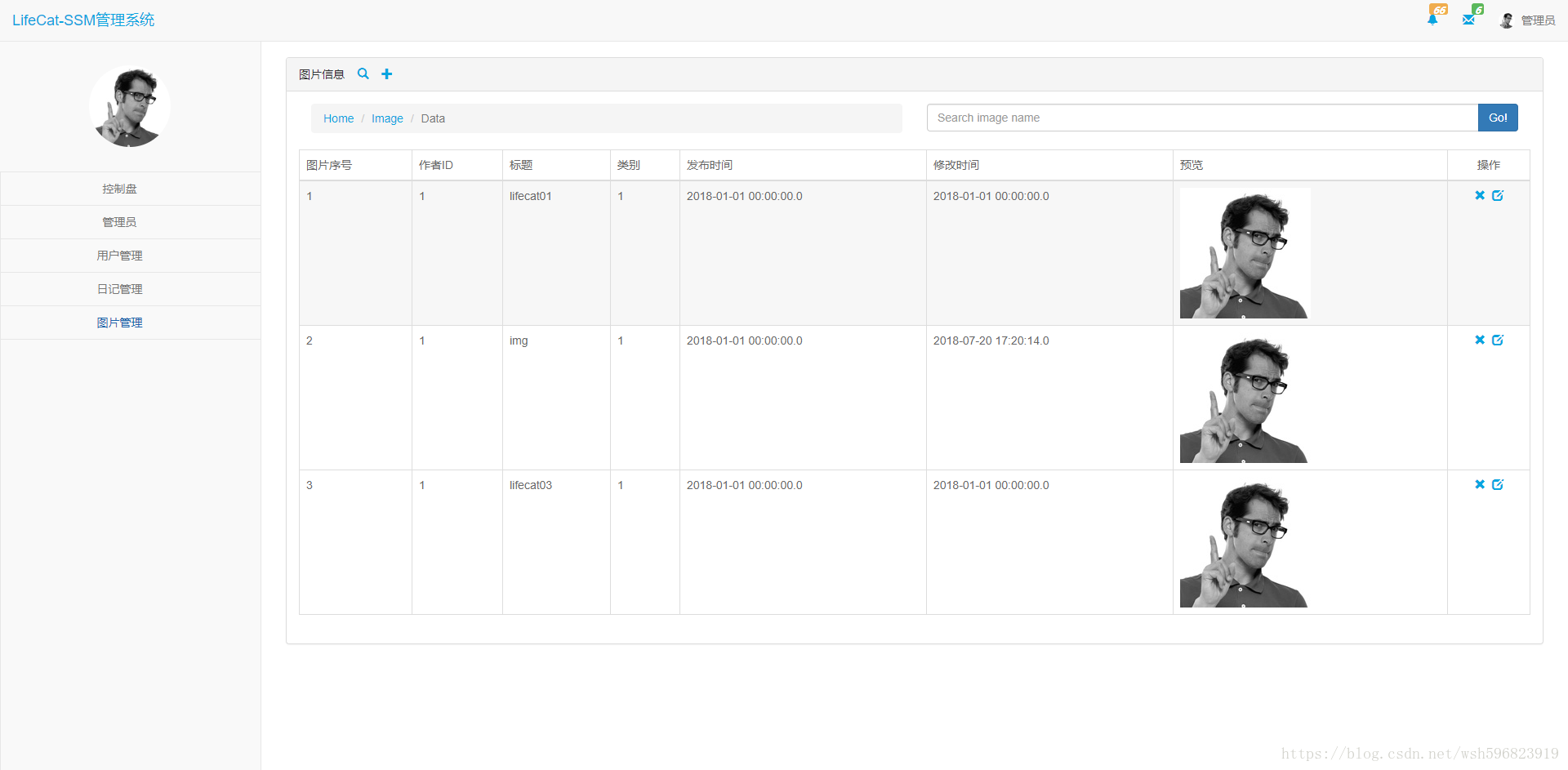Click the 图片信息 panel title

322,74
